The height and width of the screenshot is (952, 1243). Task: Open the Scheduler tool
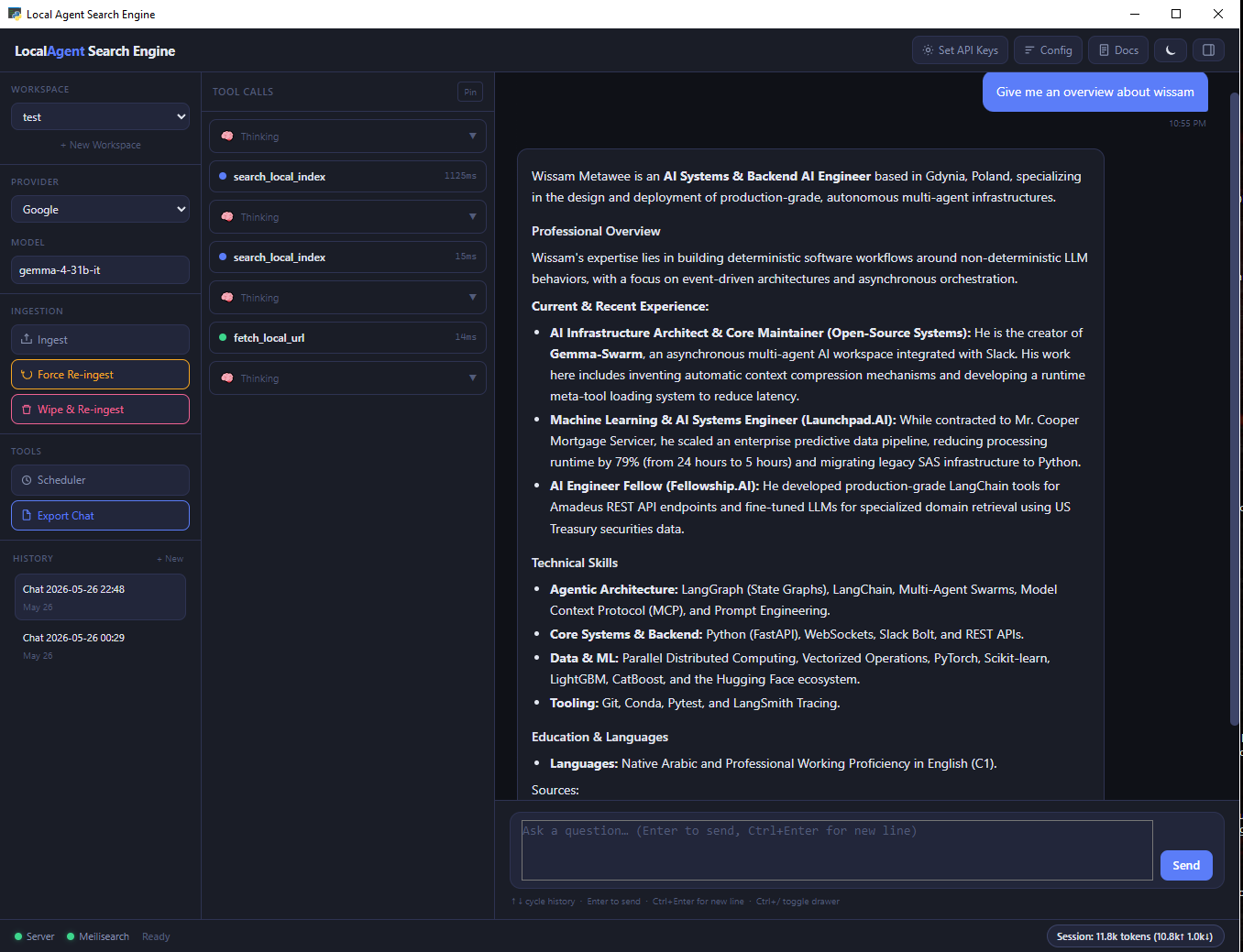click(x=101, y=480)
